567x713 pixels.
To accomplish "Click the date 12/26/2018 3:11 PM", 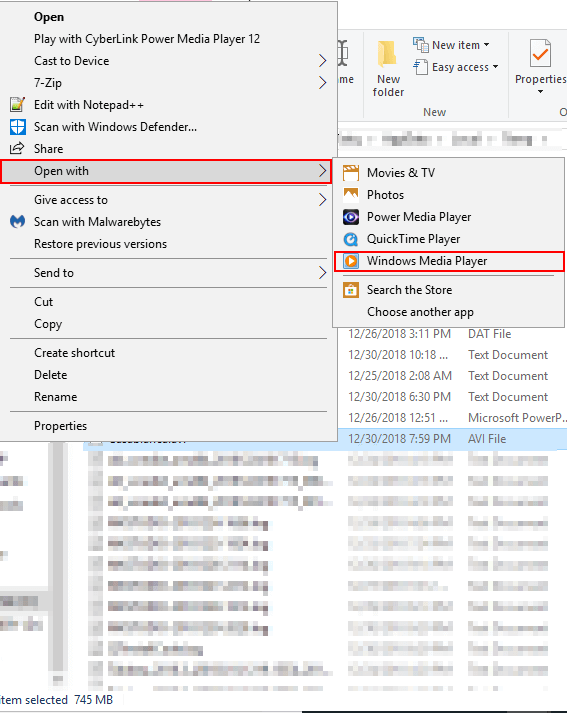I will tap(399, 334).
